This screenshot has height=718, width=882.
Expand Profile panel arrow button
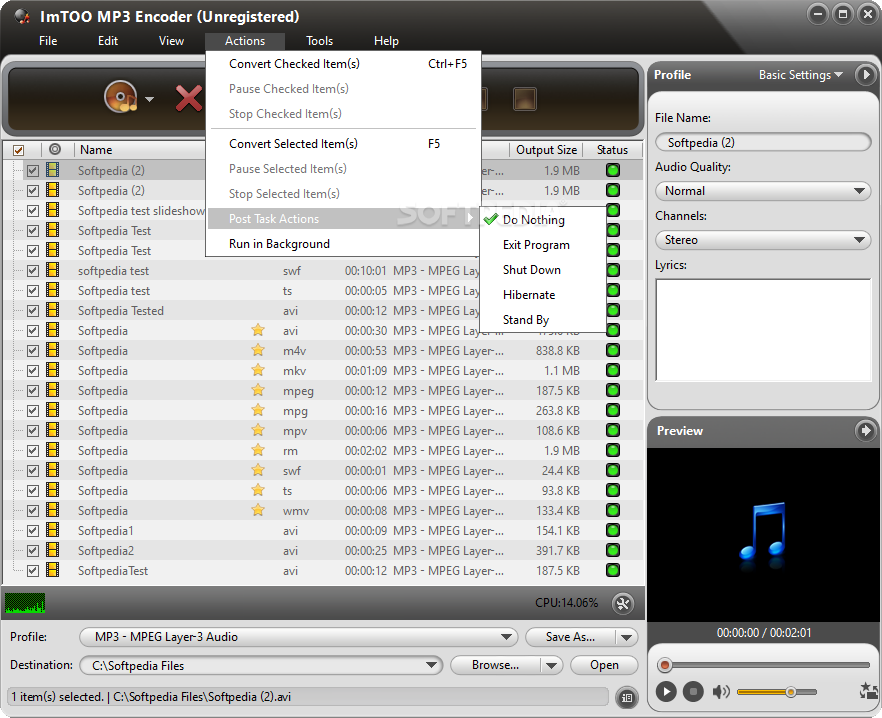pyautogui.click(x=866, y=74)
